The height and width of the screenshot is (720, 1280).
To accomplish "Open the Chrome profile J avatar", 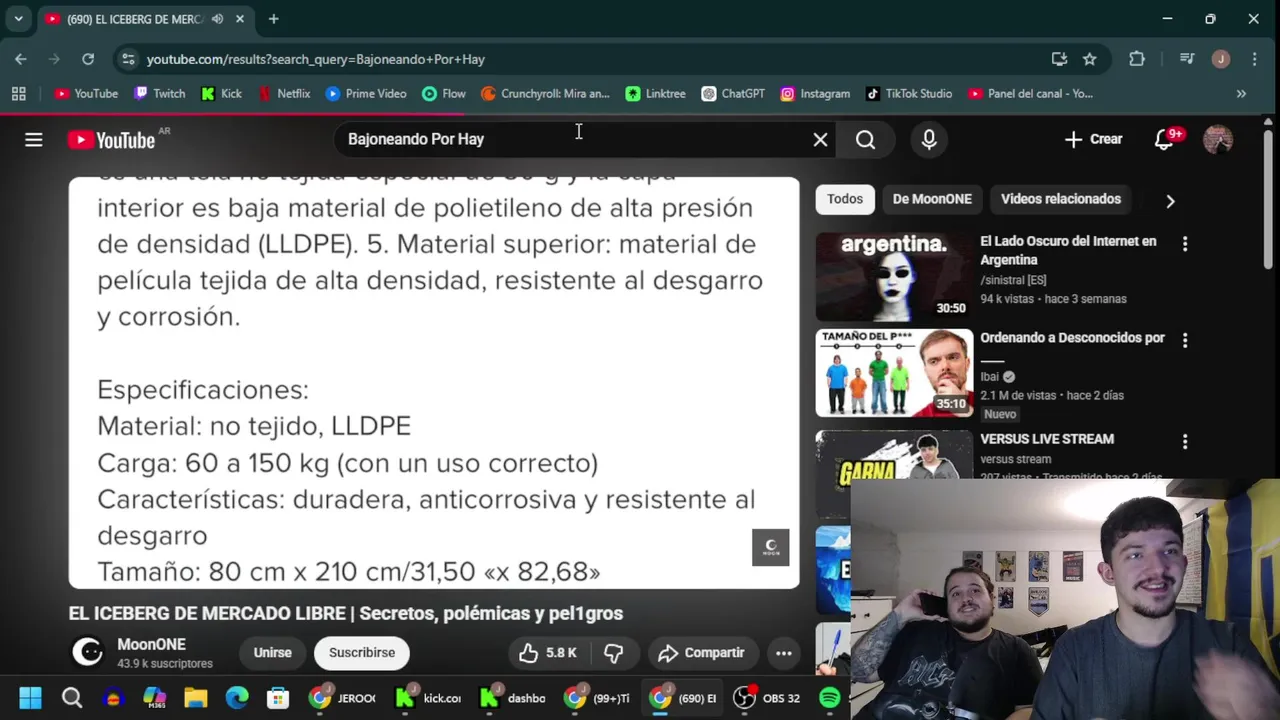I will pyautogui.click(x=1220, y=59).
